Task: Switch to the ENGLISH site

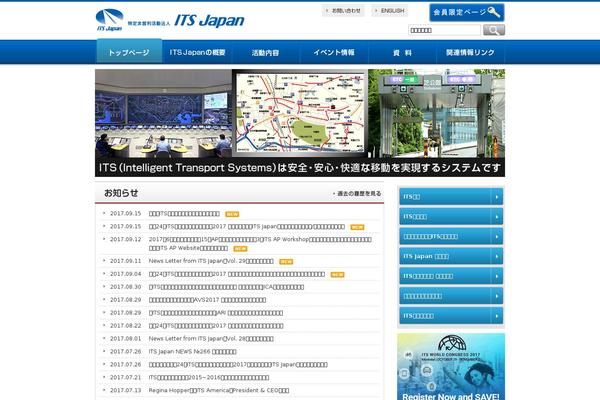Action: coord(390,11)
